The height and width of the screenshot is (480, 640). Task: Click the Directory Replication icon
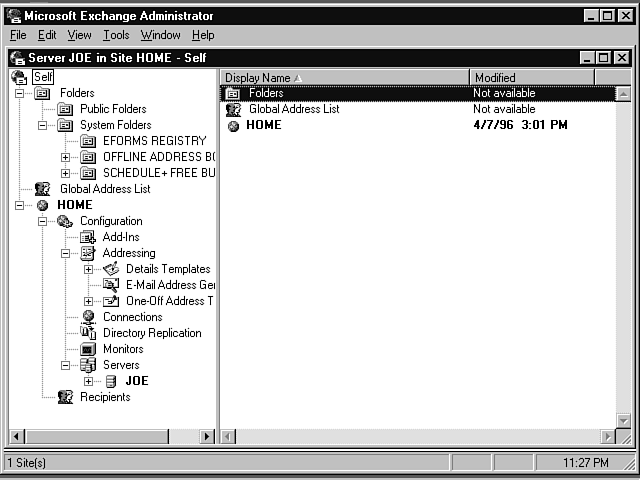pos(88,333)
